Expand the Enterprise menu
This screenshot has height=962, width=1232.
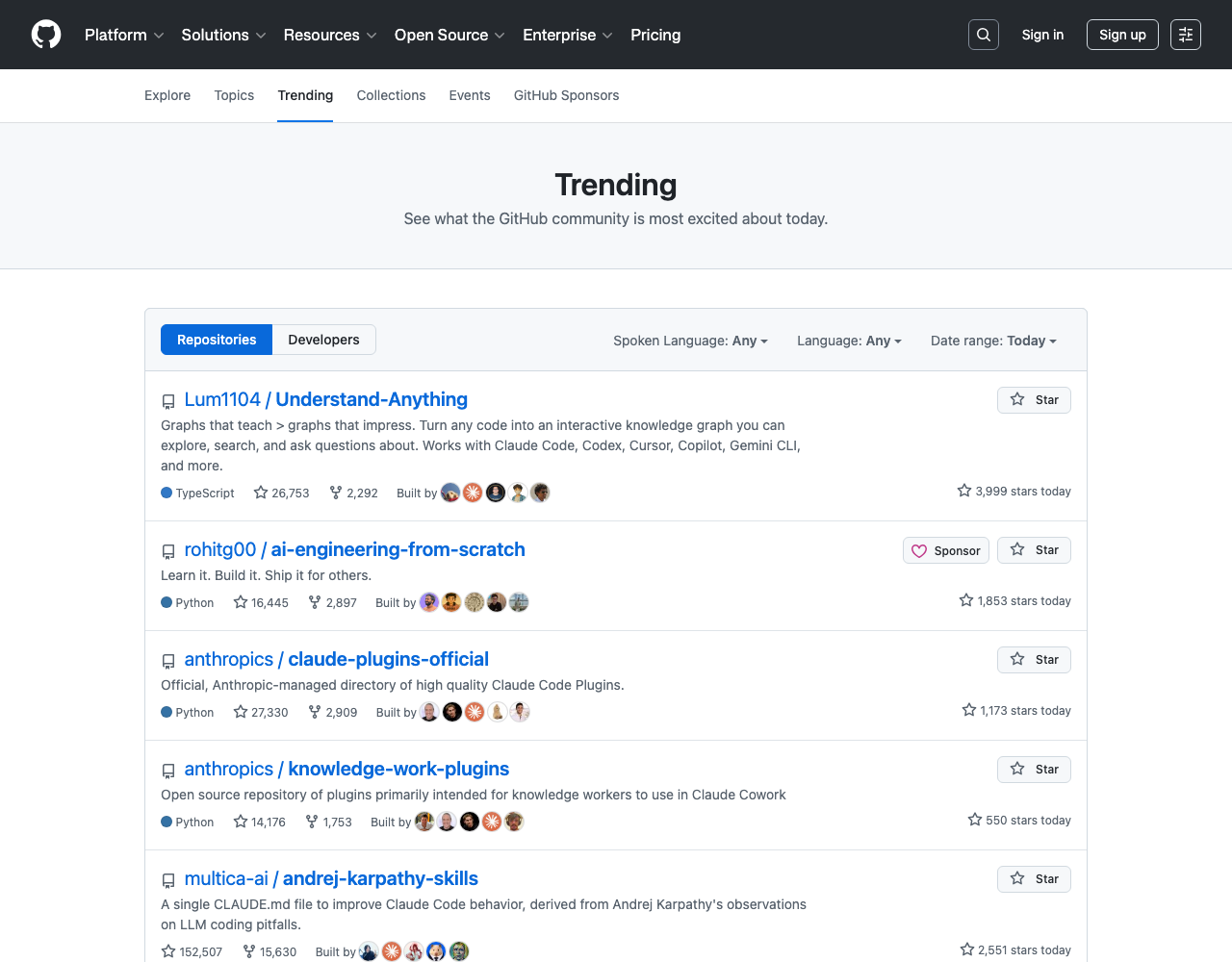tap(568, 35)
